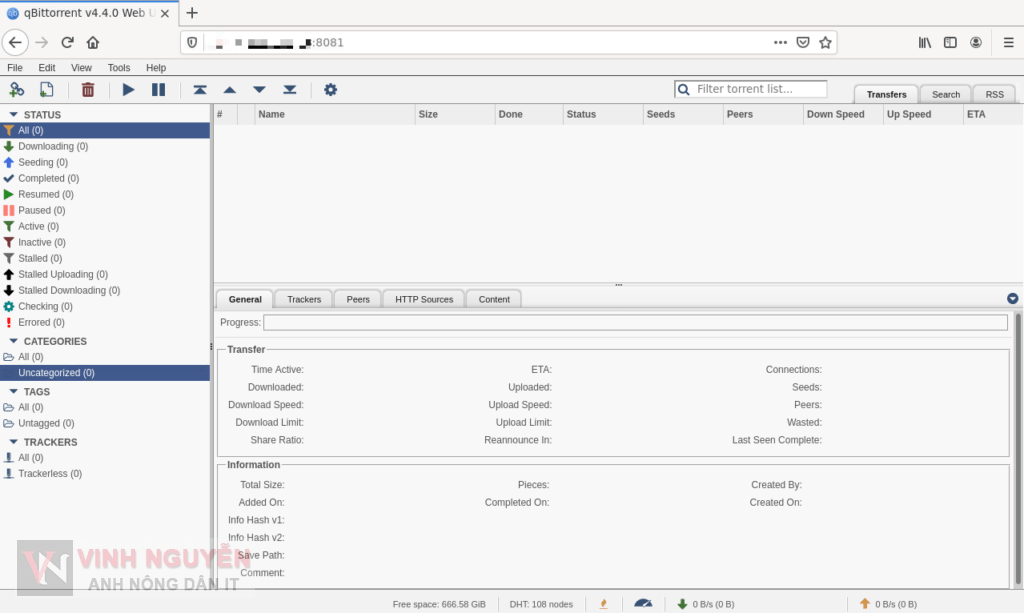Switch to the Search view
The width and height of the screenshot is (1024, 613).
pos(944,93)
